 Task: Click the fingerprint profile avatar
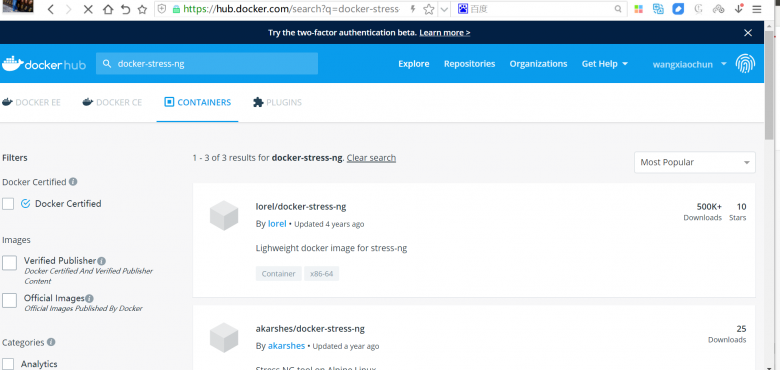(x=745, y=64)
